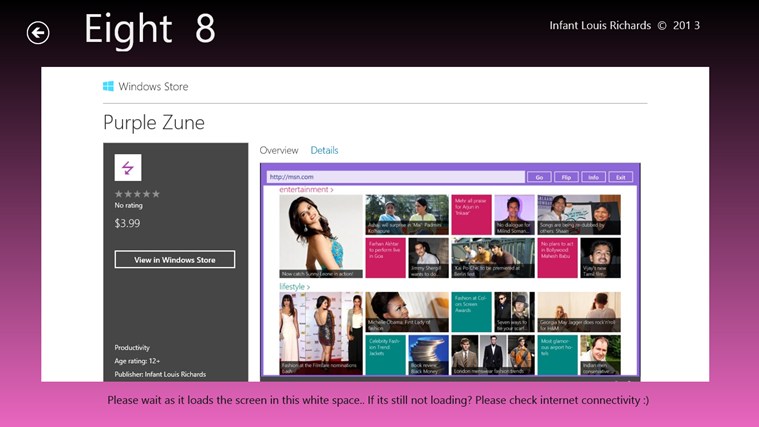This screenshot has width=759, height=427.
Task: Click the Purple Zune app icon
Action: pyautogui.click(x=128, y=167)
